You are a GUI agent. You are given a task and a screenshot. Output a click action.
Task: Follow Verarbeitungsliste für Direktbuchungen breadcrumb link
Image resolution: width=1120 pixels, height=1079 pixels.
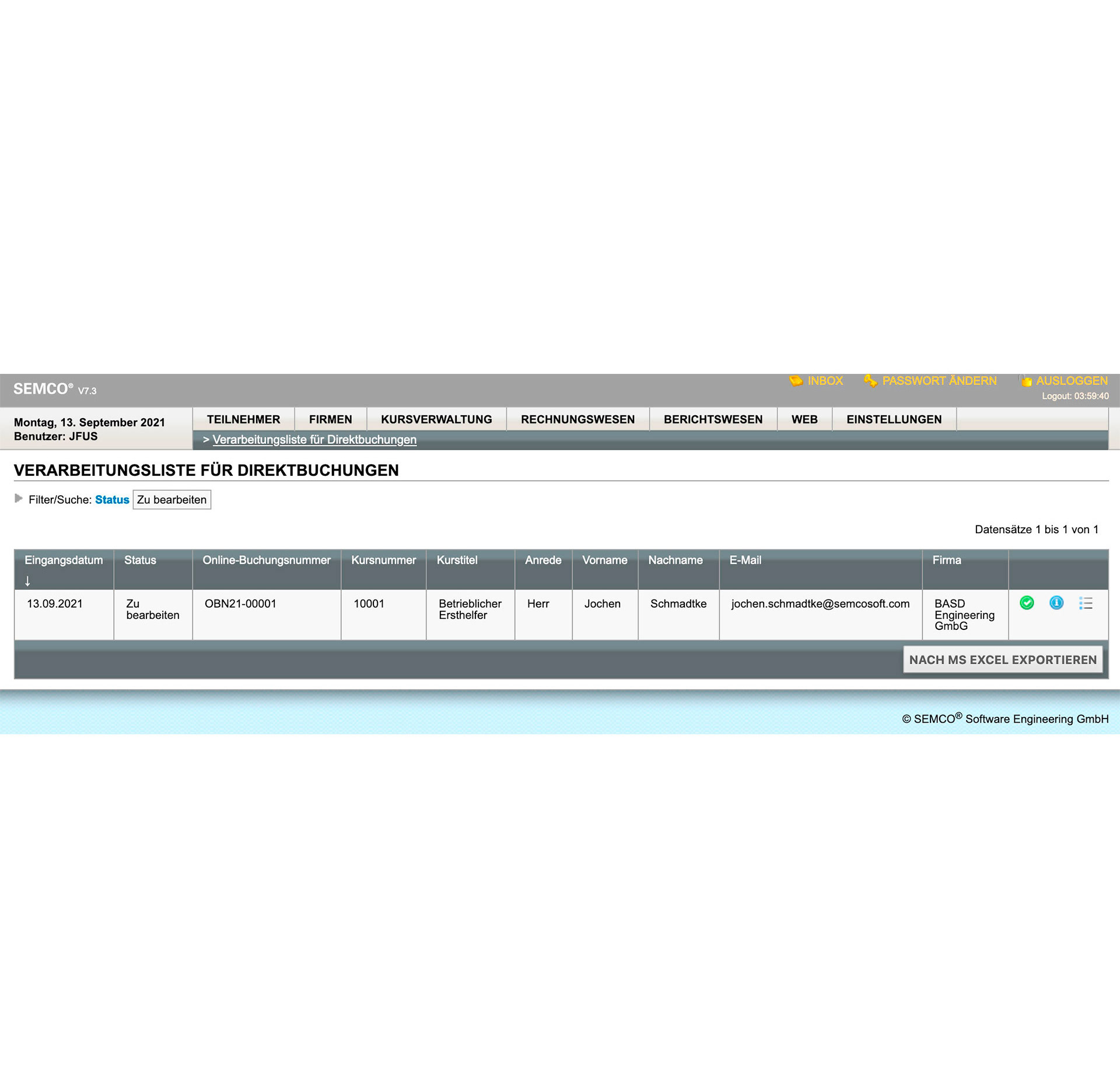314,440
